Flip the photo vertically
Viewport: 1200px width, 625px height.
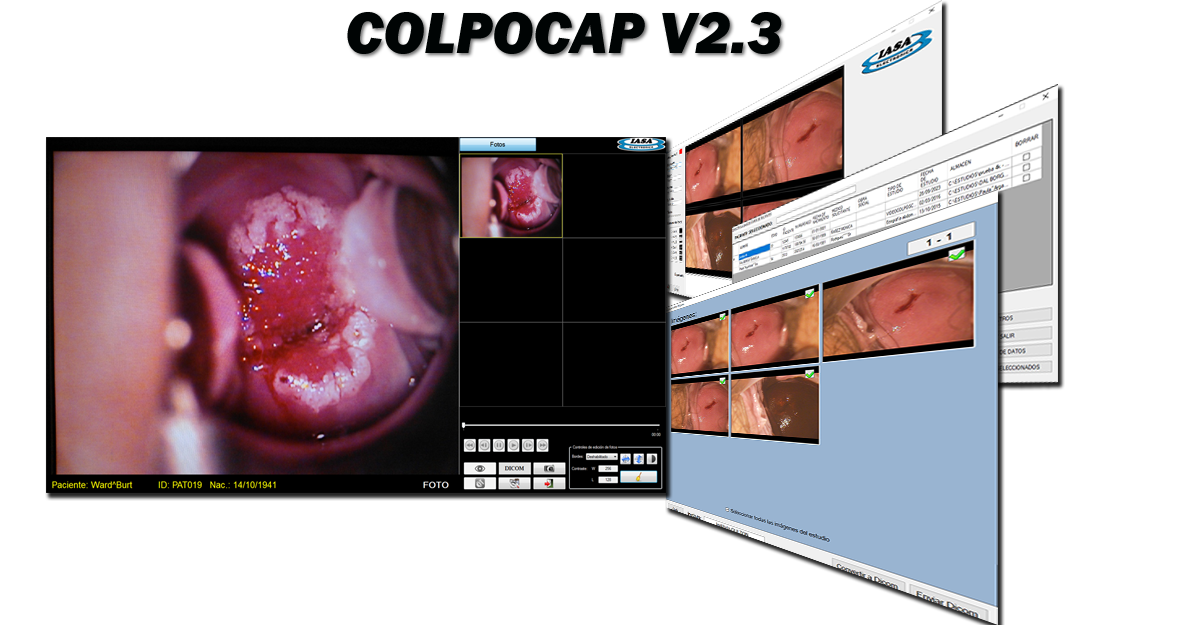tap(638, 458)
